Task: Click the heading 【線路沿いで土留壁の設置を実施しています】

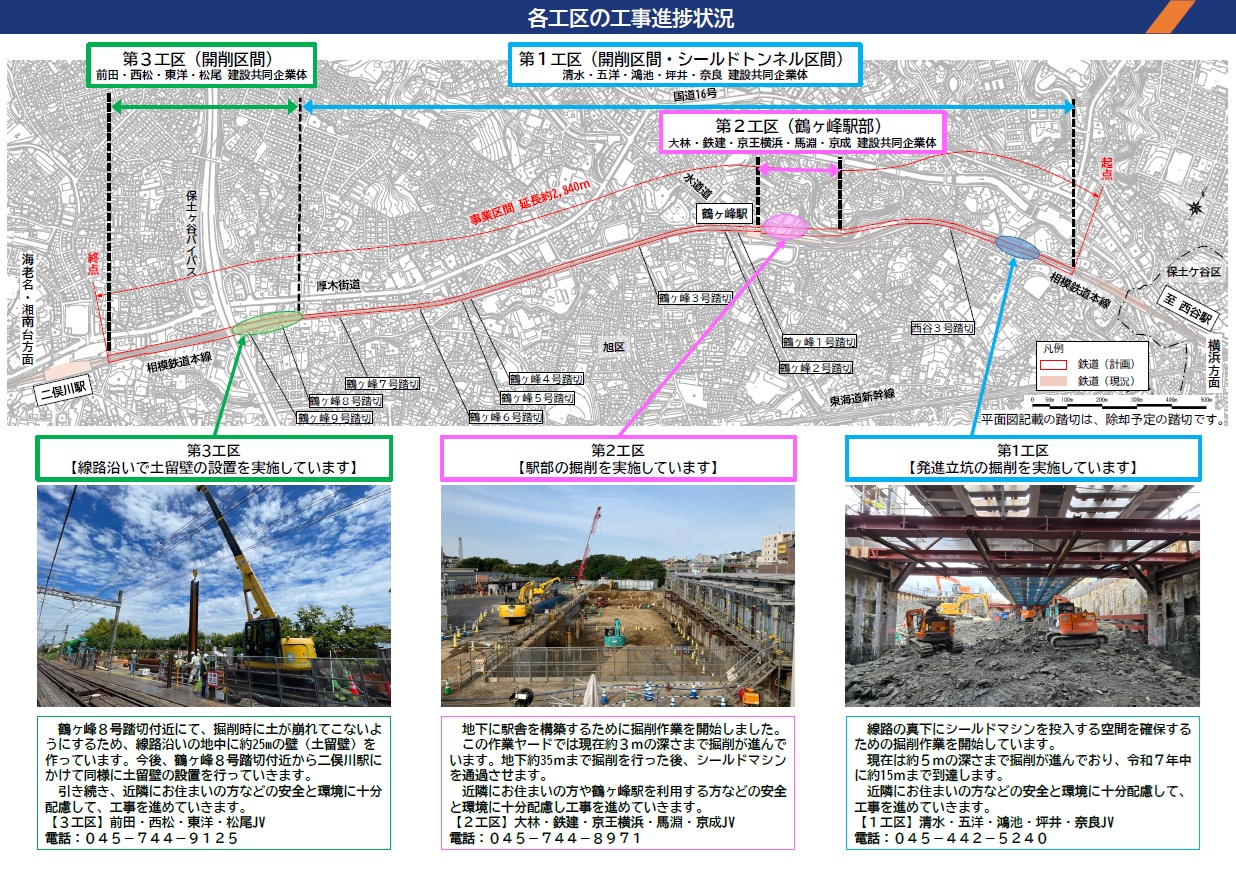Action: coord(214,468)
